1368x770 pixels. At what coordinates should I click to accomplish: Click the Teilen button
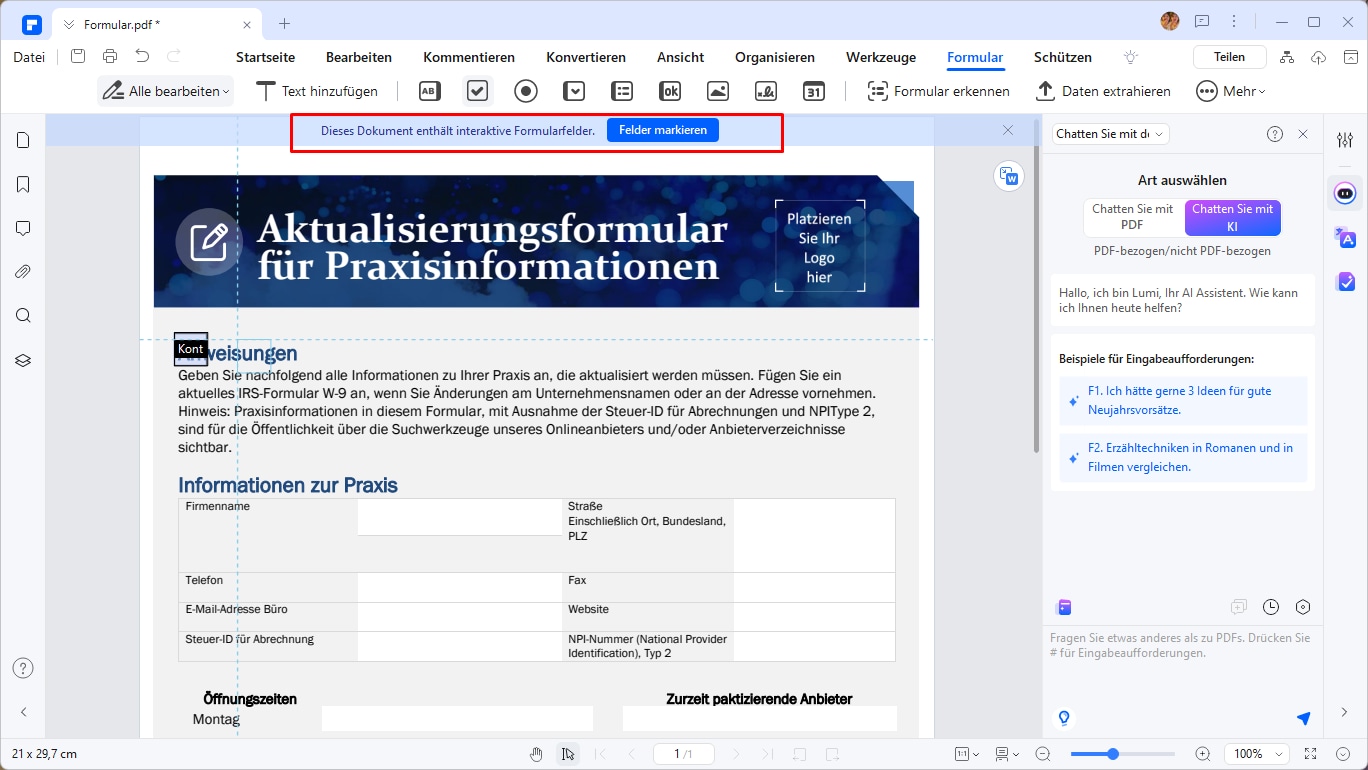point(1230,57)
